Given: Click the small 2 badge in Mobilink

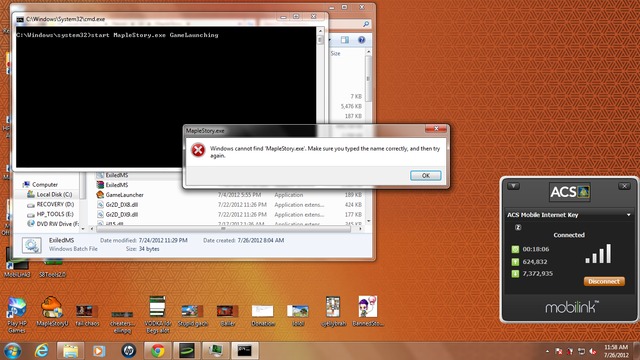Looking at the screenshot, I should (518, 227).
